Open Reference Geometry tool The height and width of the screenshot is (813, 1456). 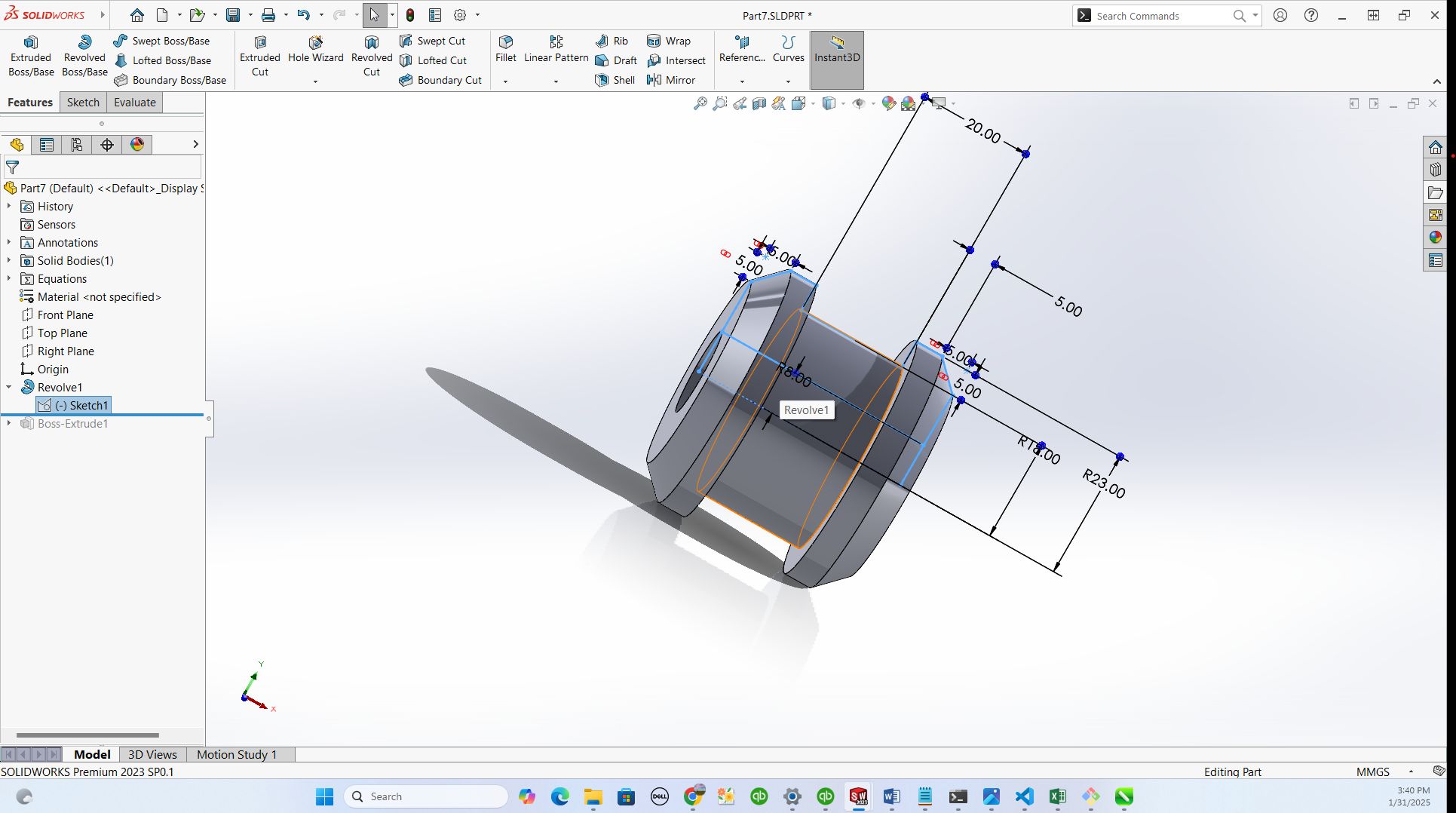(x=742, y=50)
